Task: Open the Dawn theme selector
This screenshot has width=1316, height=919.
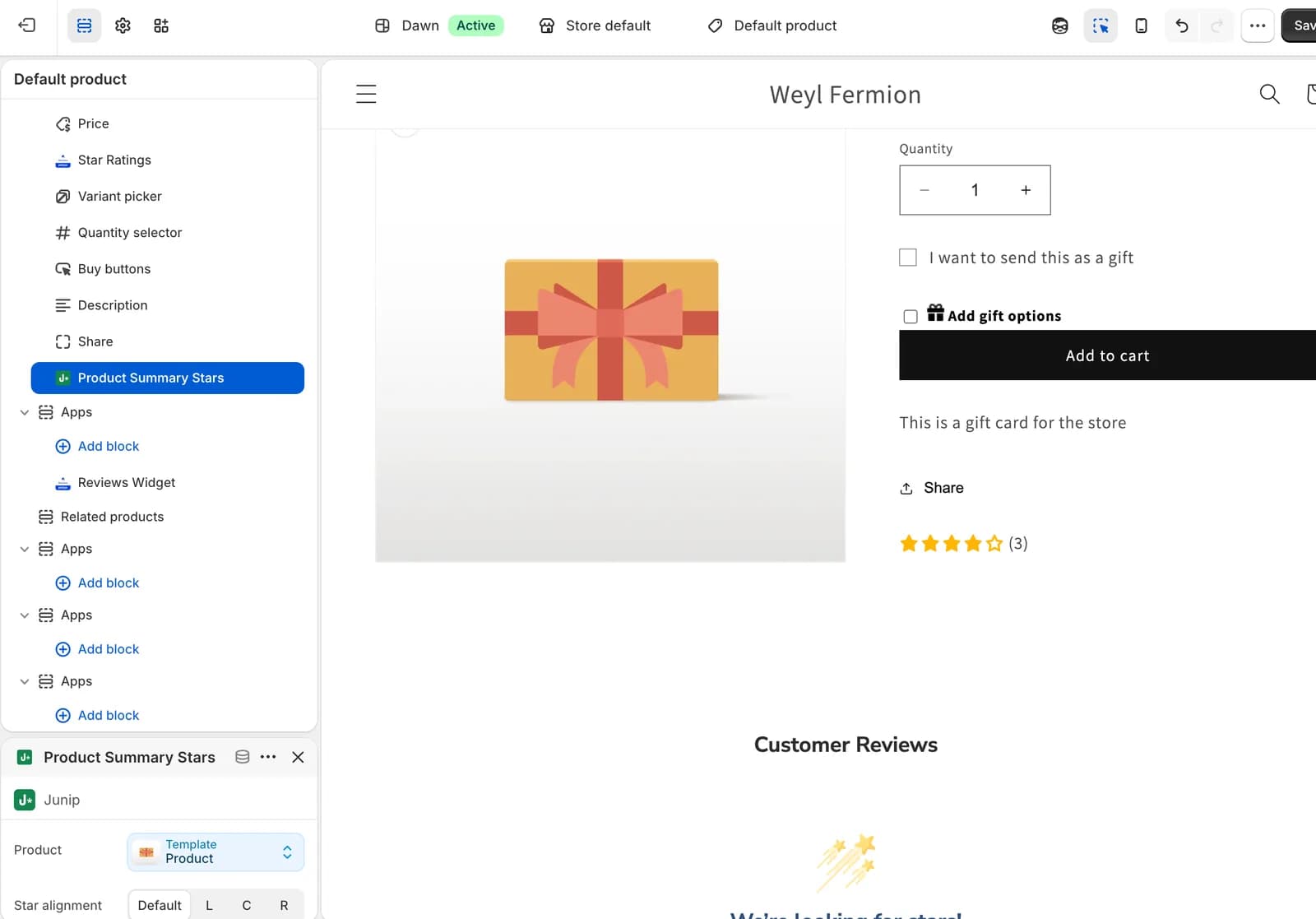Action: pyautogui.click(x=438, y=26)
